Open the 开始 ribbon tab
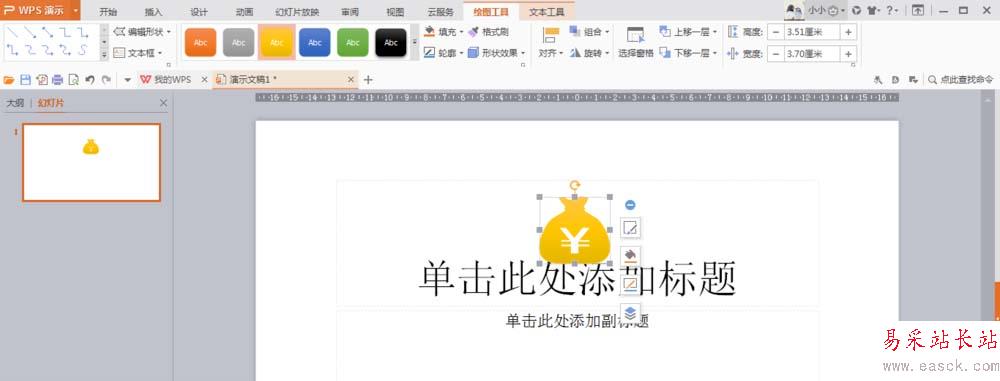The height and width of the screenshot is (381, 1000). point(108,12)
